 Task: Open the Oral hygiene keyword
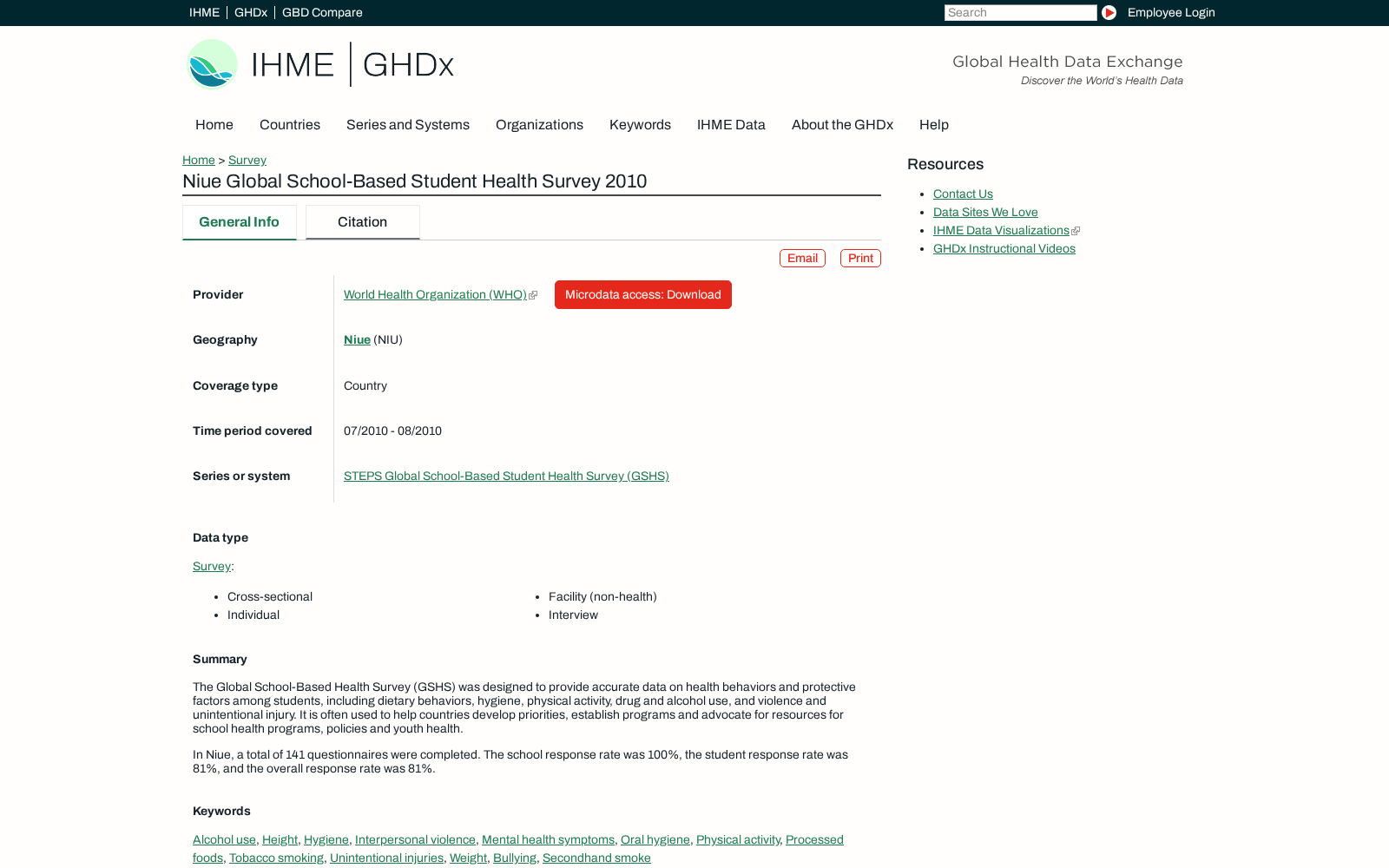(655, 840)
